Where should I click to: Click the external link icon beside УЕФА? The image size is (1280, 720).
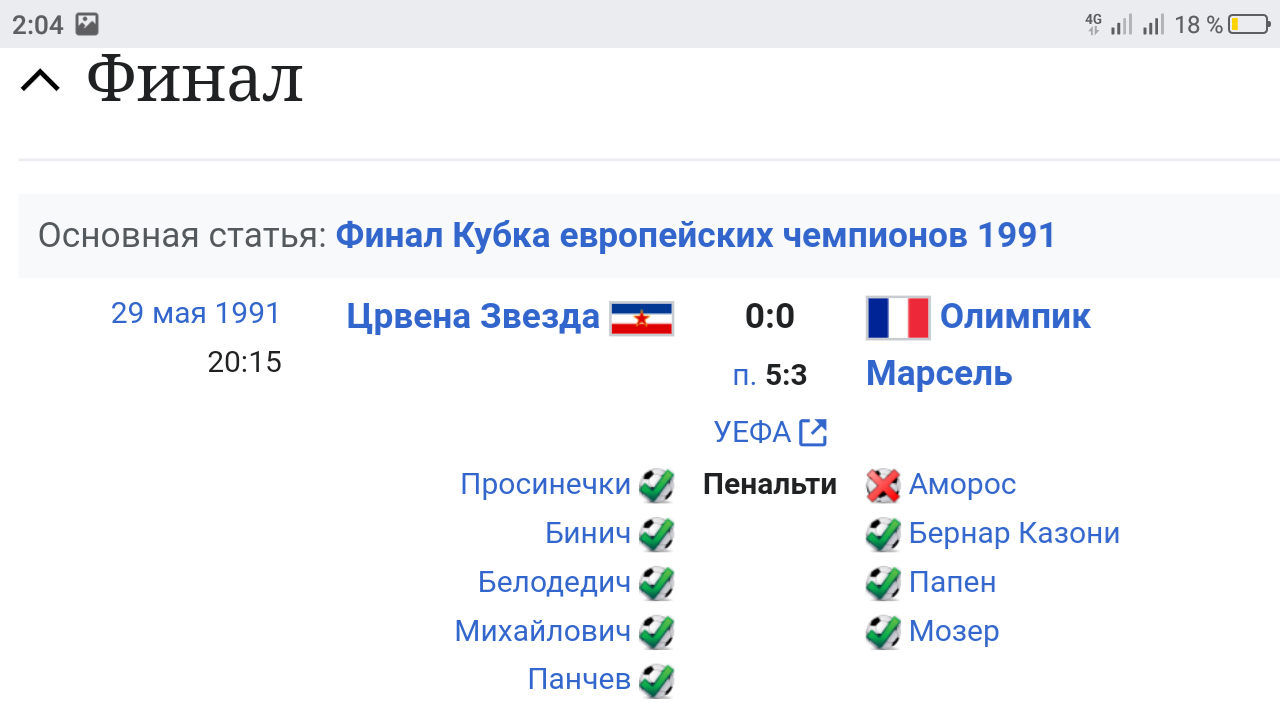click(813, 432)
